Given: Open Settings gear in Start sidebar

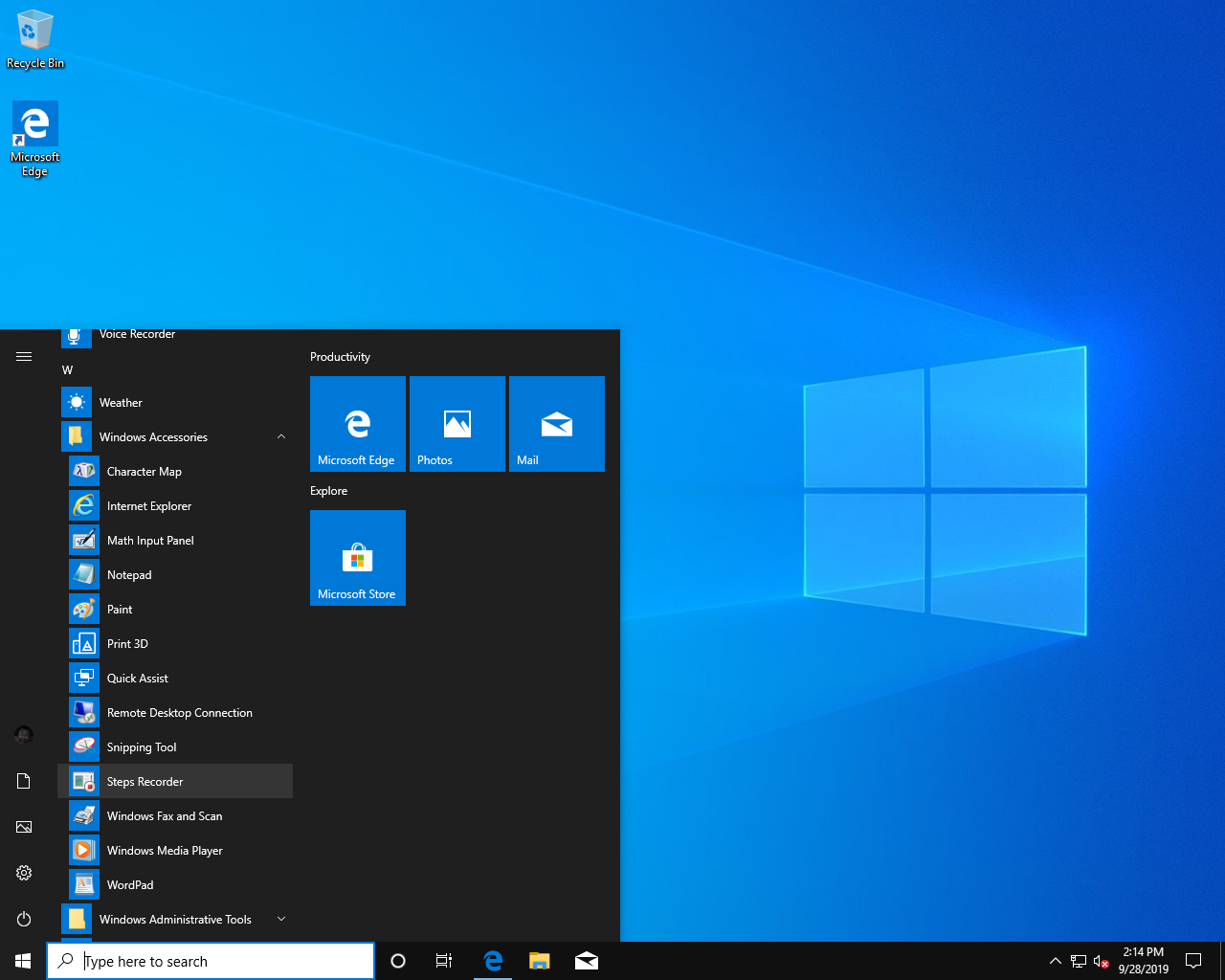Looking at the screenshot, I should coord(24,873).
